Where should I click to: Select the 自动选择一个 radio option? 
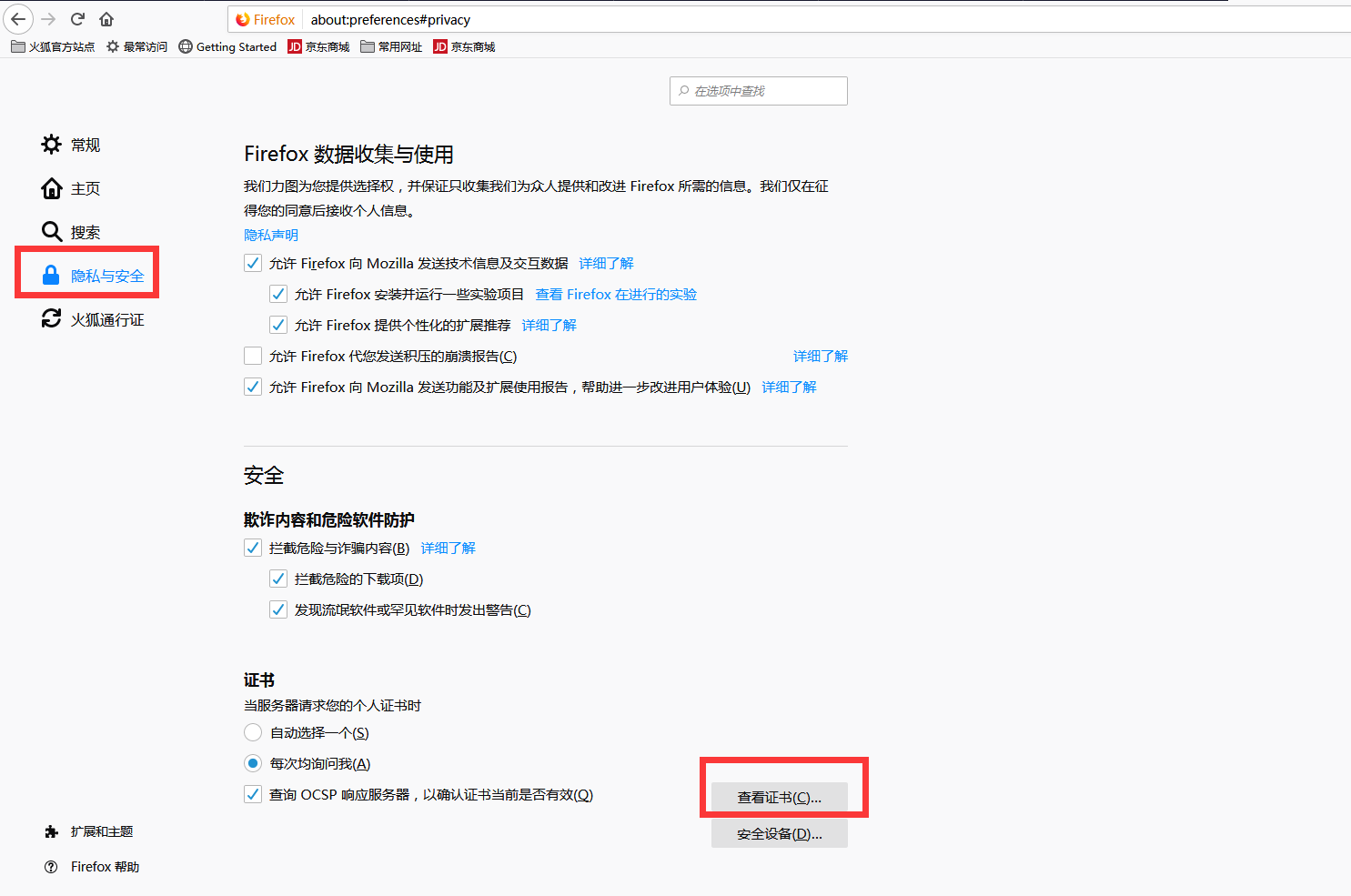click(253, 732)
